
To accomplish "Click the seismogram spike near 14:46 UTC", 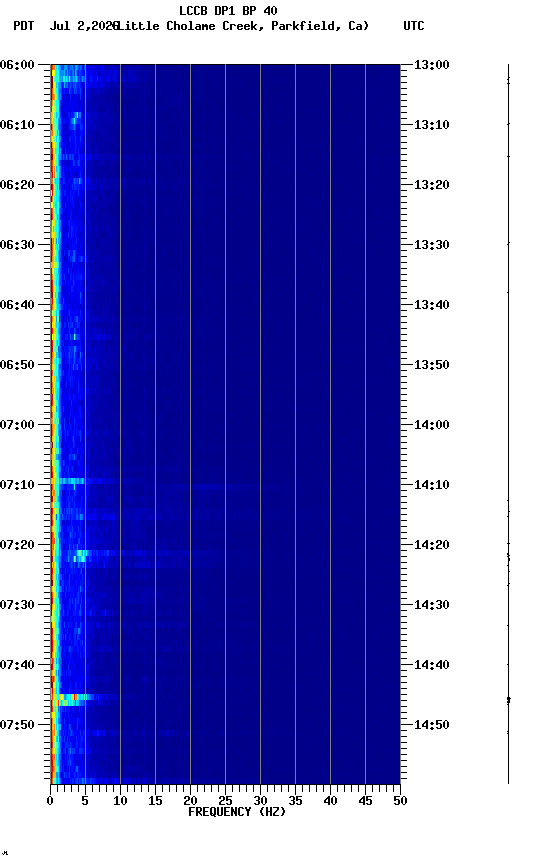I will tap(508, 700).
